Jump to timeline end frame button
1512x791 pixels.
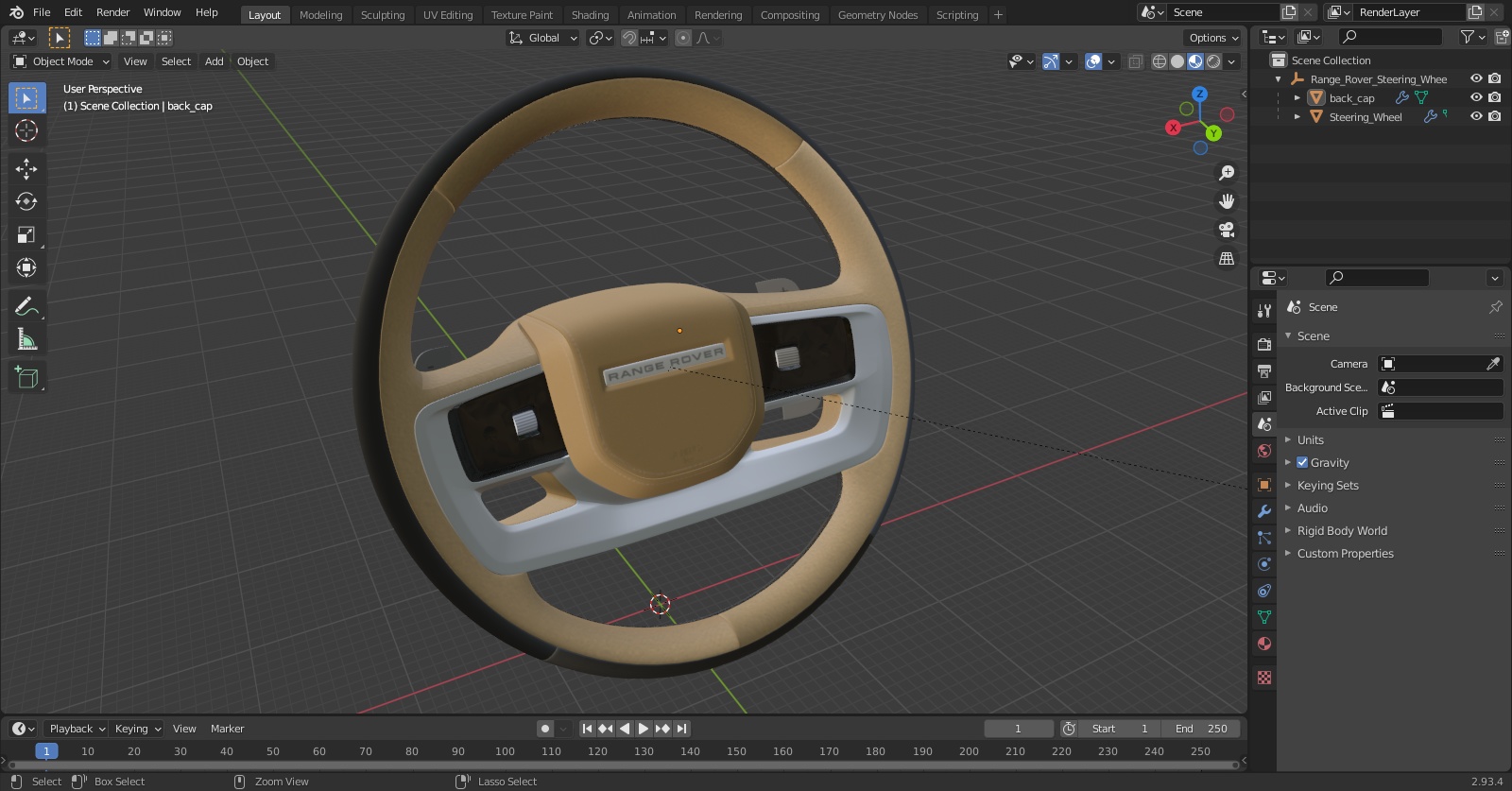[681, 729]
